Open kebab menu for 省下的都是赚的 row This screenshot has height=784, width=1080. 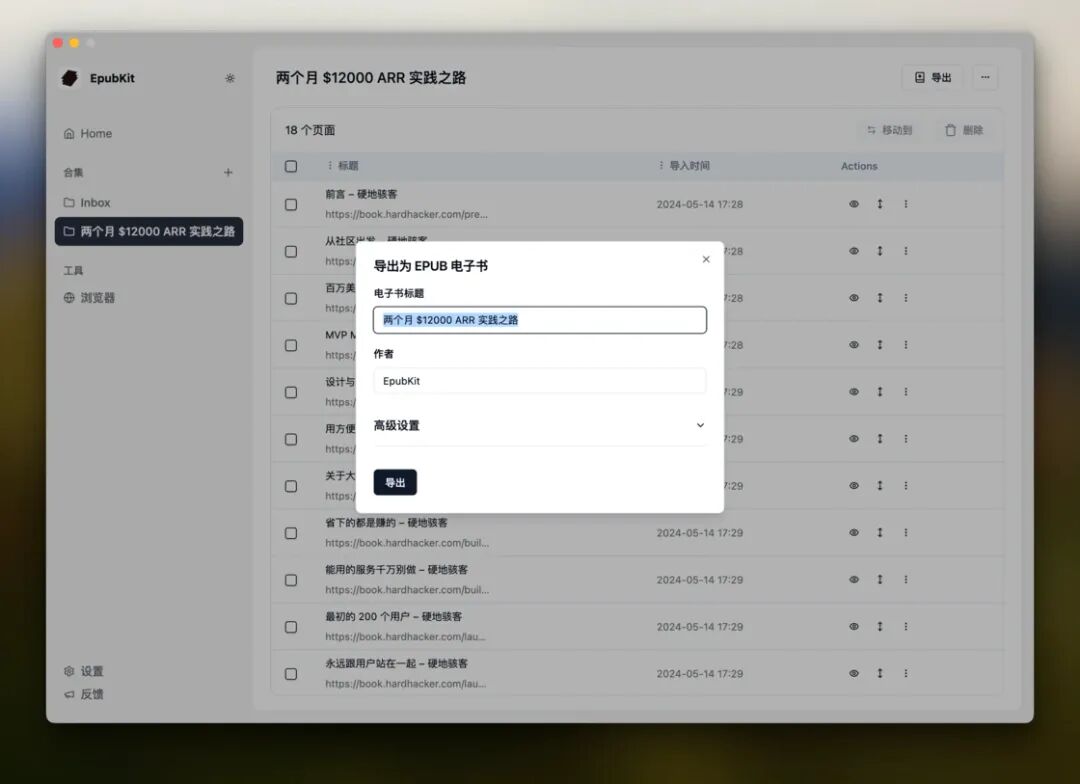click(x=906, y=533)
